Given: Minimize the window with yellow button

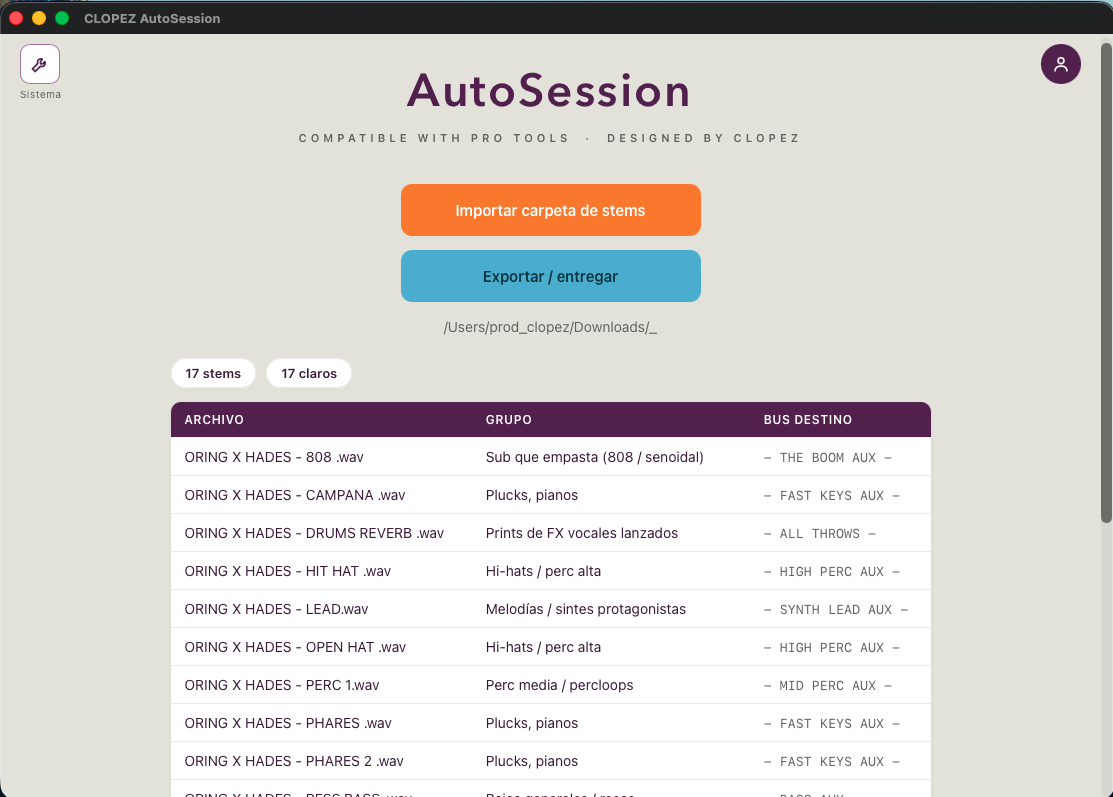Looking at the screenshot, I should [x=39, y=18].
